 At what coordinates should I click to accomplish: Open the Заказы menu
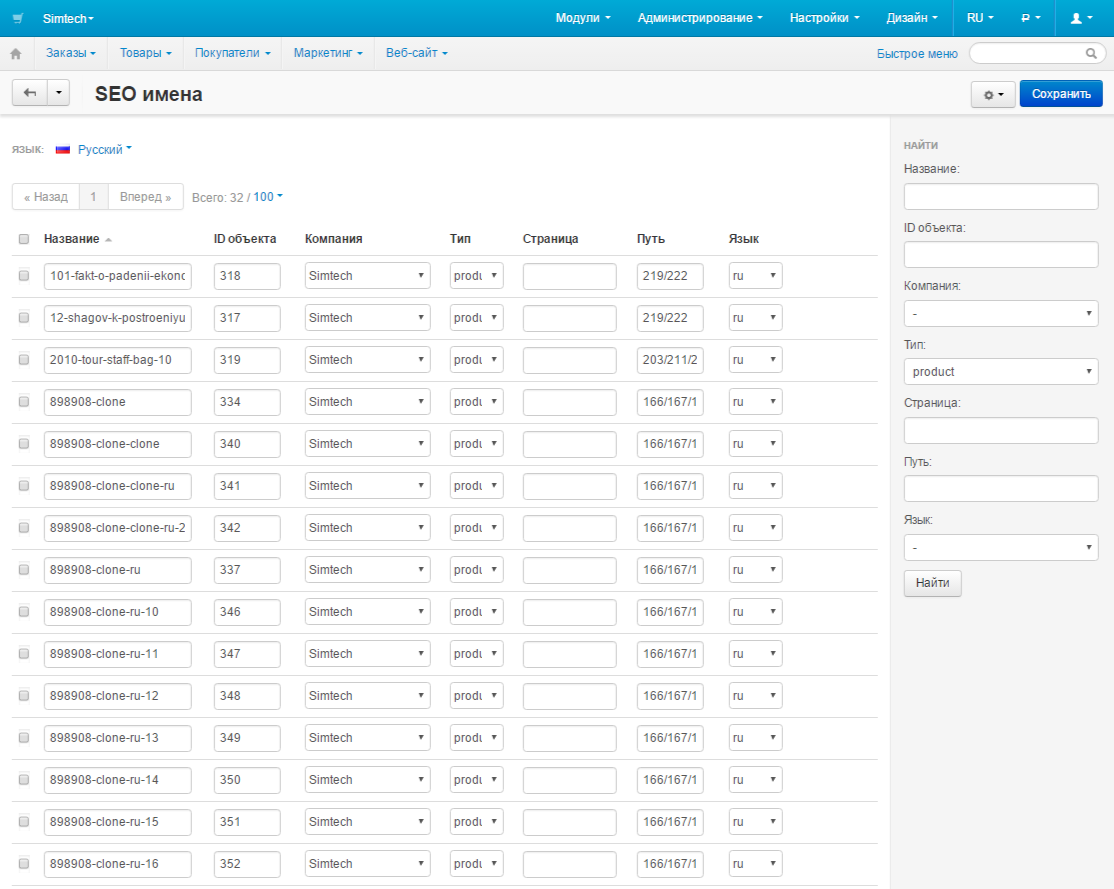click(x=70, y=53)
